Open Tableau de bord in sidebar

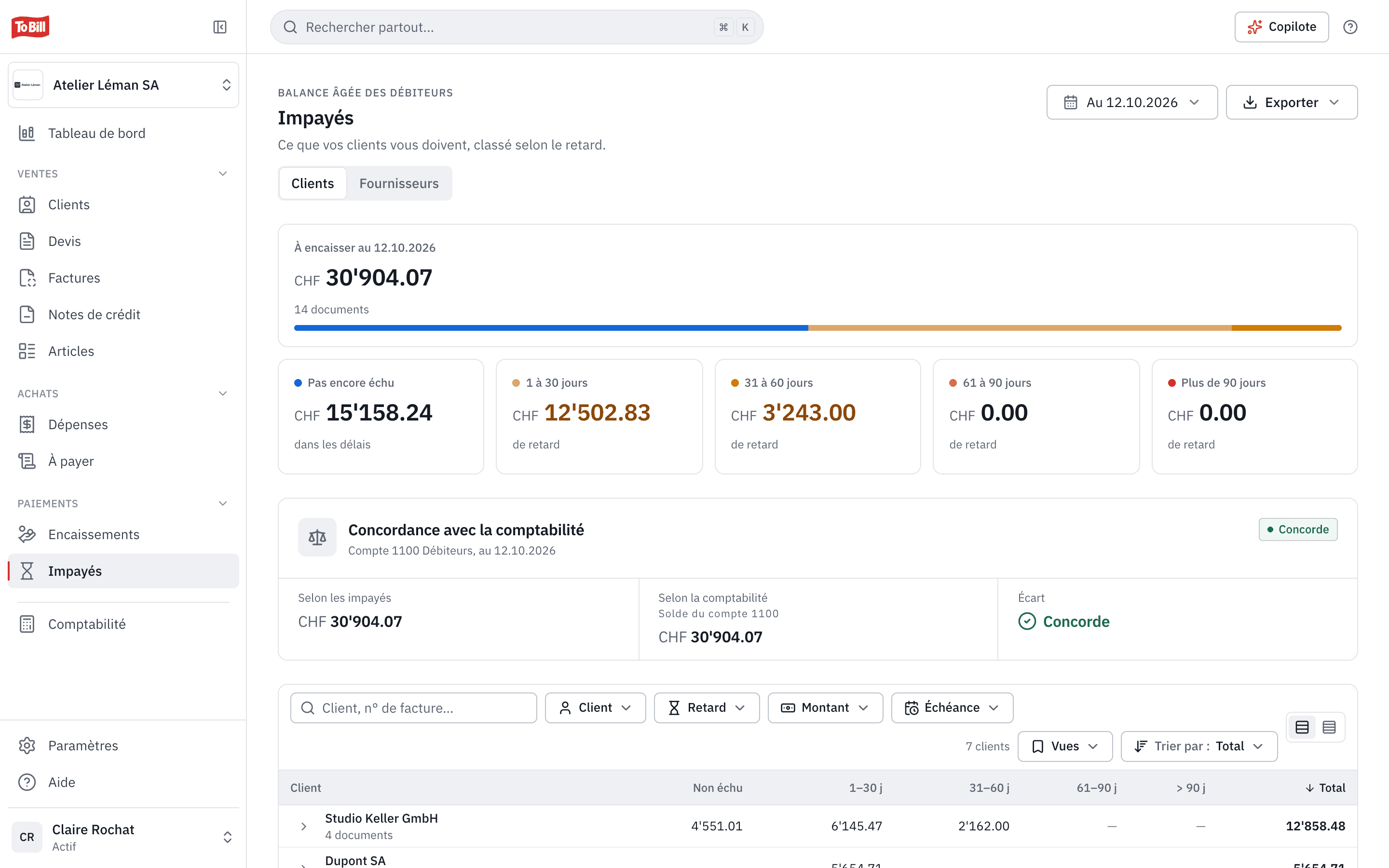[123, 133]
